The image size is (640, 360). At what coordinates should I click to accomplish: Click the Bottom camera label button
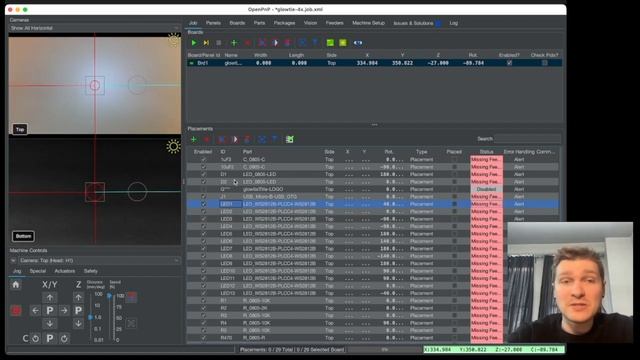click(23, 236)
